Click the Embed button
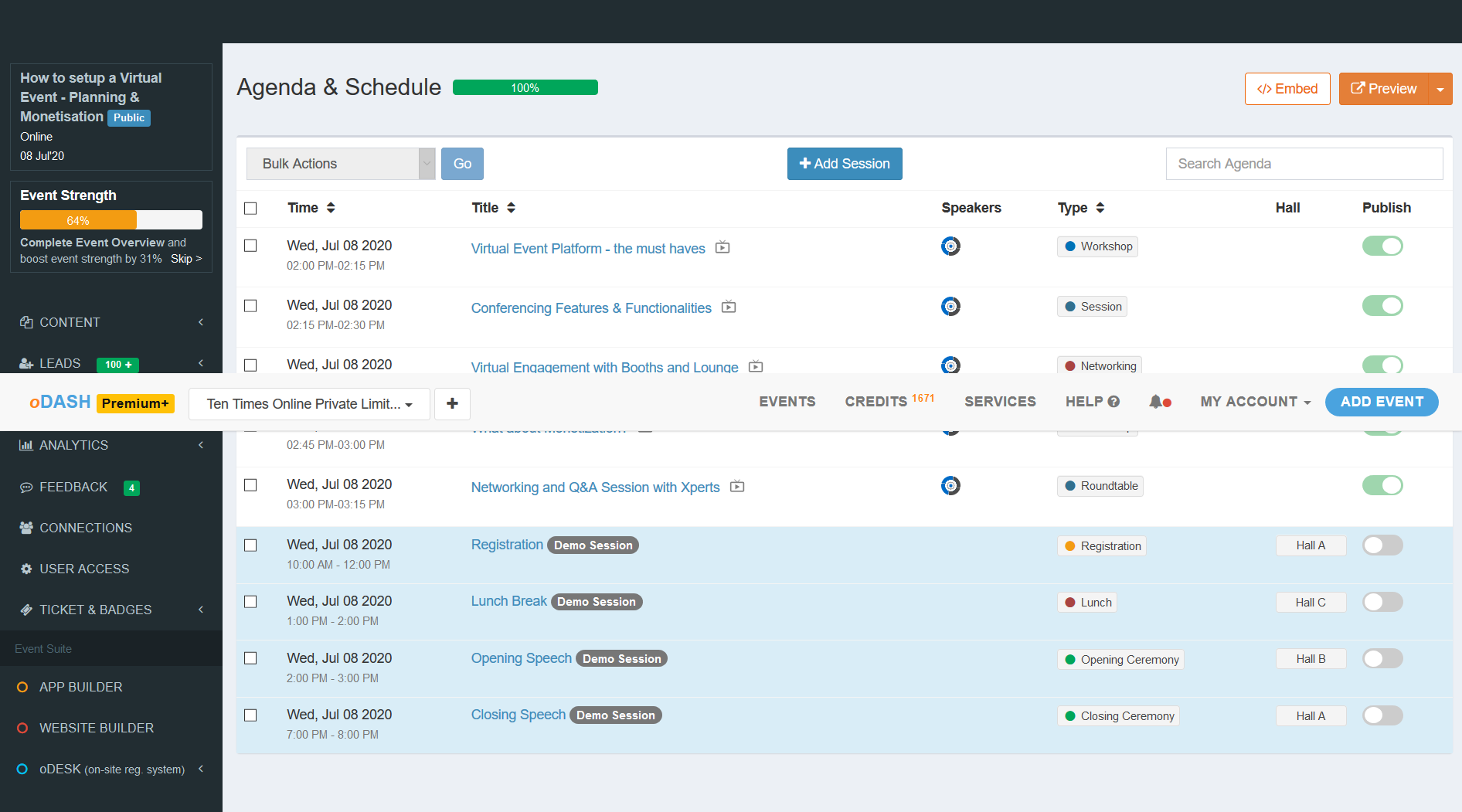This screenshot has height=812, width=1462. pyautogui.click(x=1287, y=89)
